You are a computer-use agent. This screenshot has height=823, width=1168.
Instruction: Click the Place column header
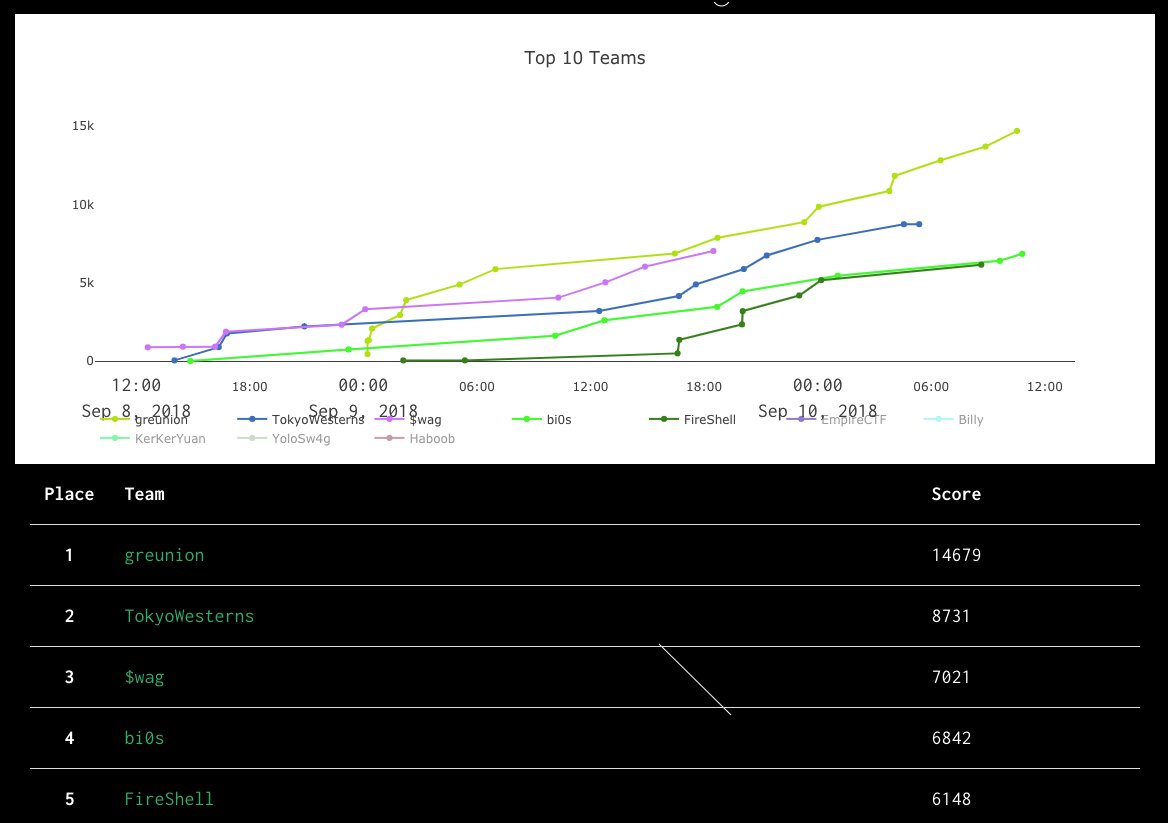tap(69, 495)
